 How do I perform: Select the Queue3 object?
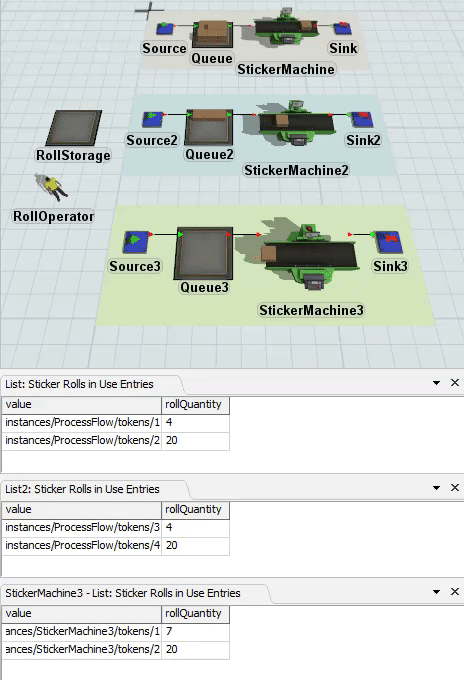[x=204, y=253]
